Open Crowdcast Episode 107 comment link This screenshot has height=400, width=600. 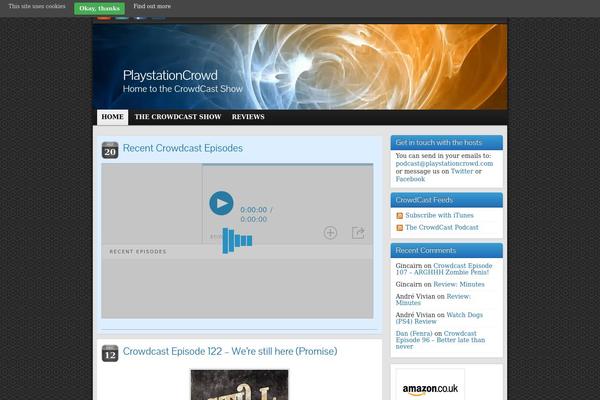tap(443, 269)
